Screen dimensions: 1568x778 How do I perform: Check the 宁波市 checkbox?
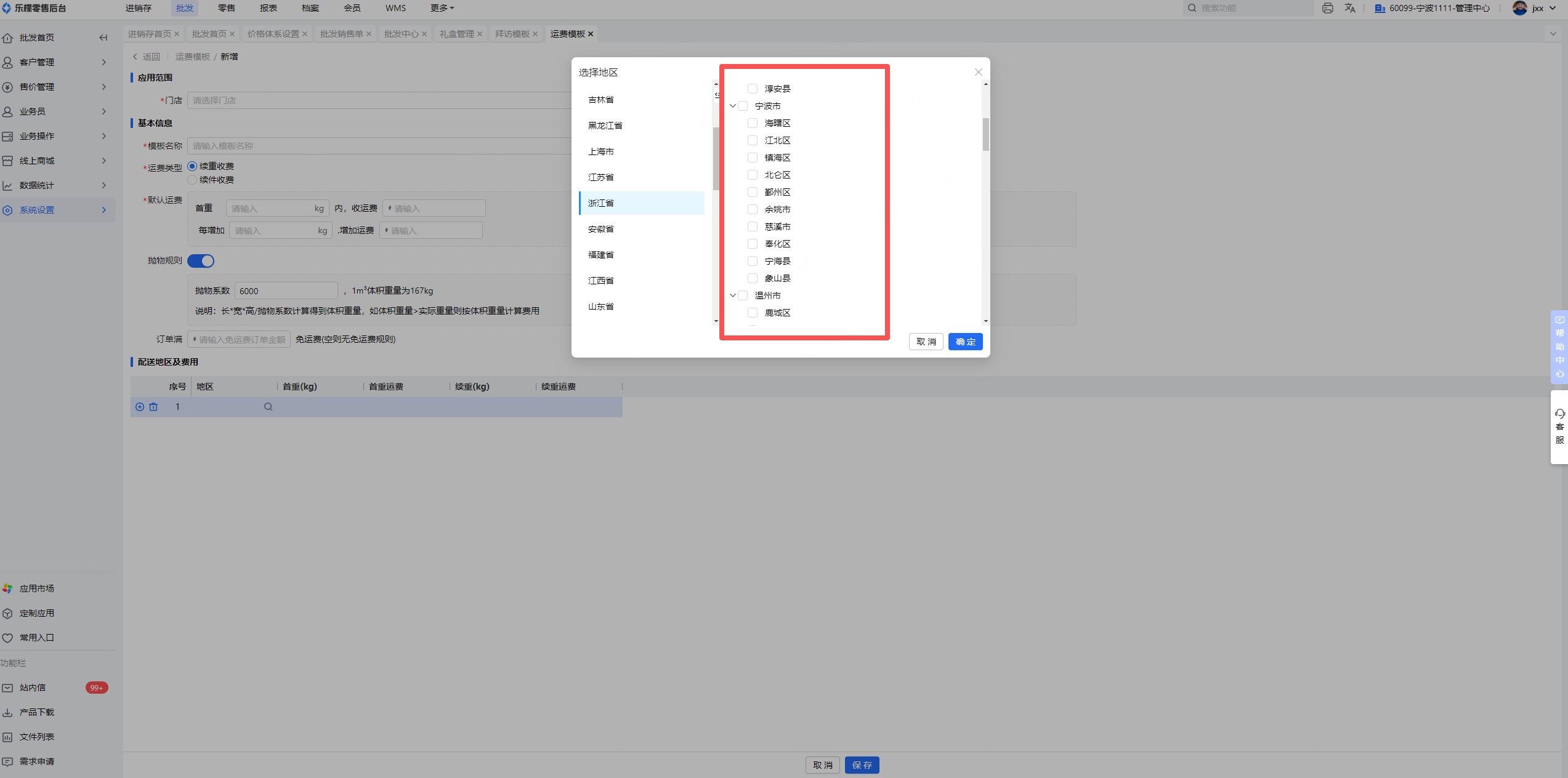(x=743, y=106)
